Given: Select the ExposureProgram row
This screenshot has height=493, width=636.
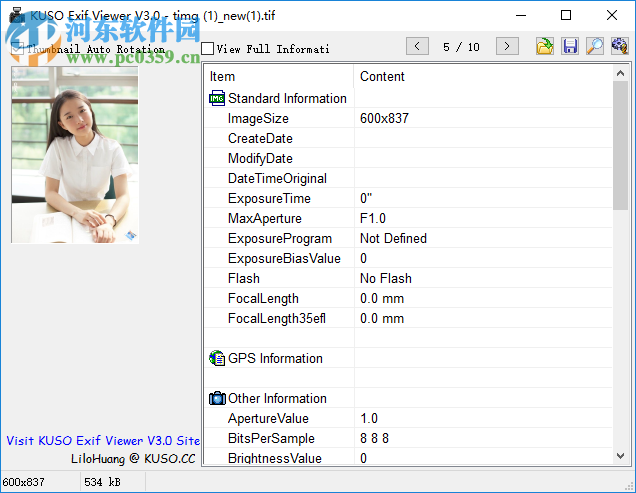Looking at the screenshot, I should pyautogui.click(x=408, y=238).
